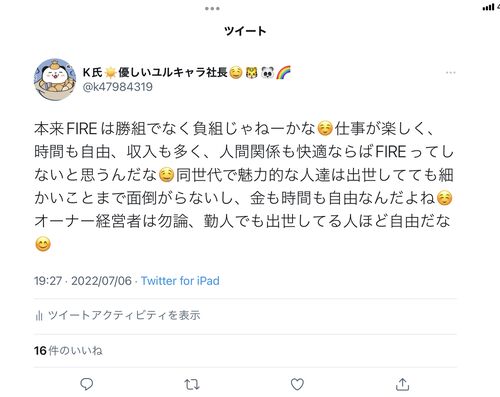Tap the 19:27 timestamp
Image resolution: width=500 pixels, height=397 pixels.
tap(48, 281)
